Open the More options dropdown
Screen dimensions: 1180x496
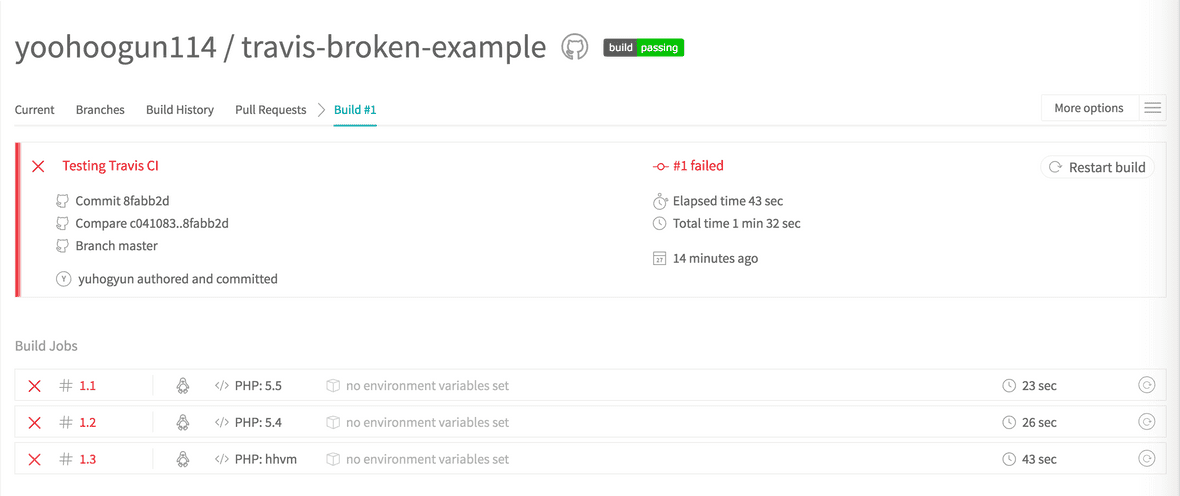[x=1088, y=108]
